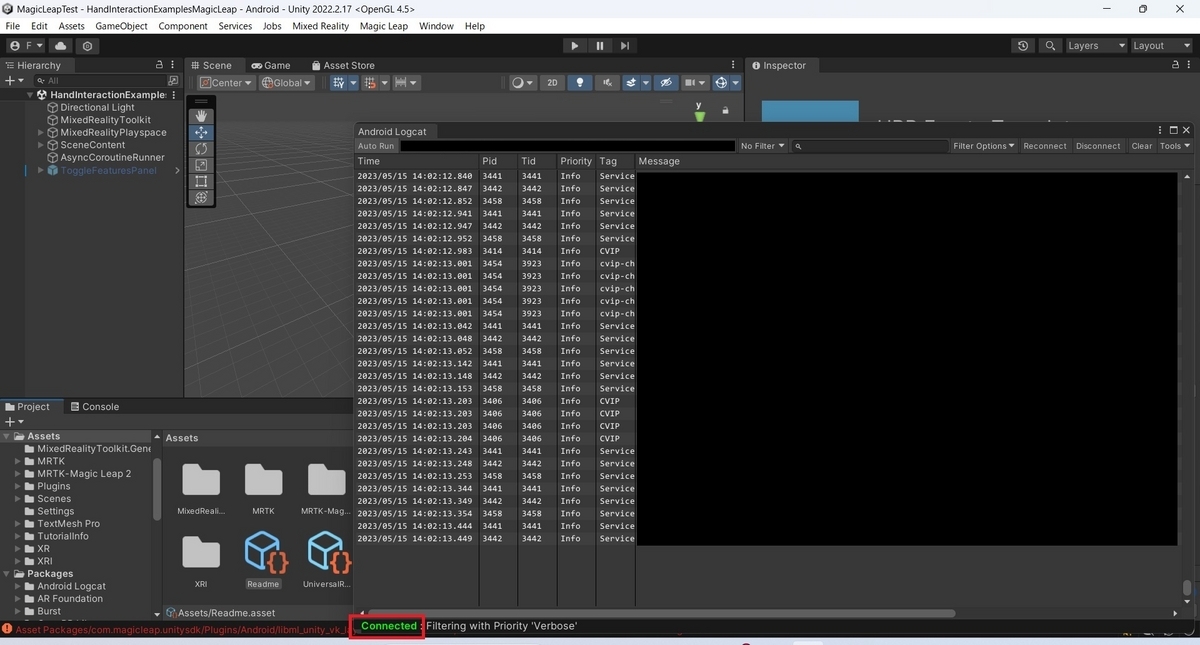Open the global search magnifier icon
Viewport: 1200px width, 645px height.
click(x=1049, y=46)
